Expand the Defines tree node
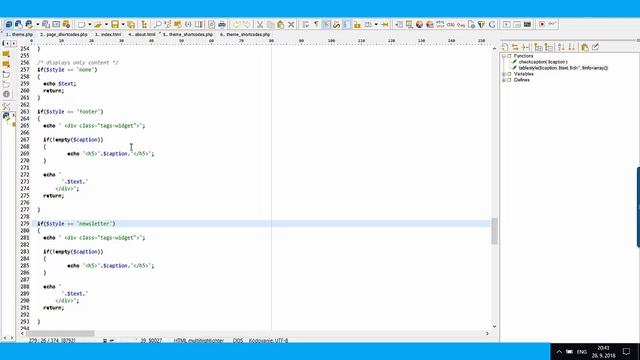Image resolution: width=640 pixels, height=360 pixels. (504, 80)
